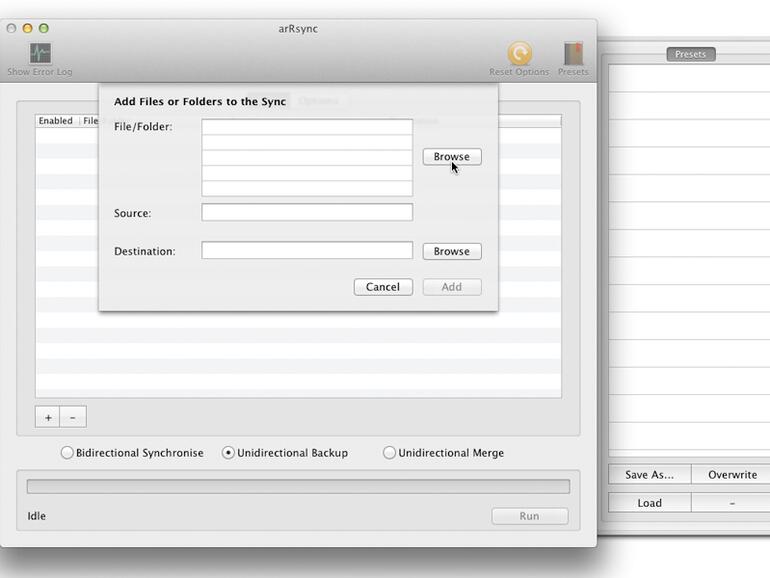Browse for File/Folder to sync
This screenshot has height=578, width=770.
click(452, 157)
